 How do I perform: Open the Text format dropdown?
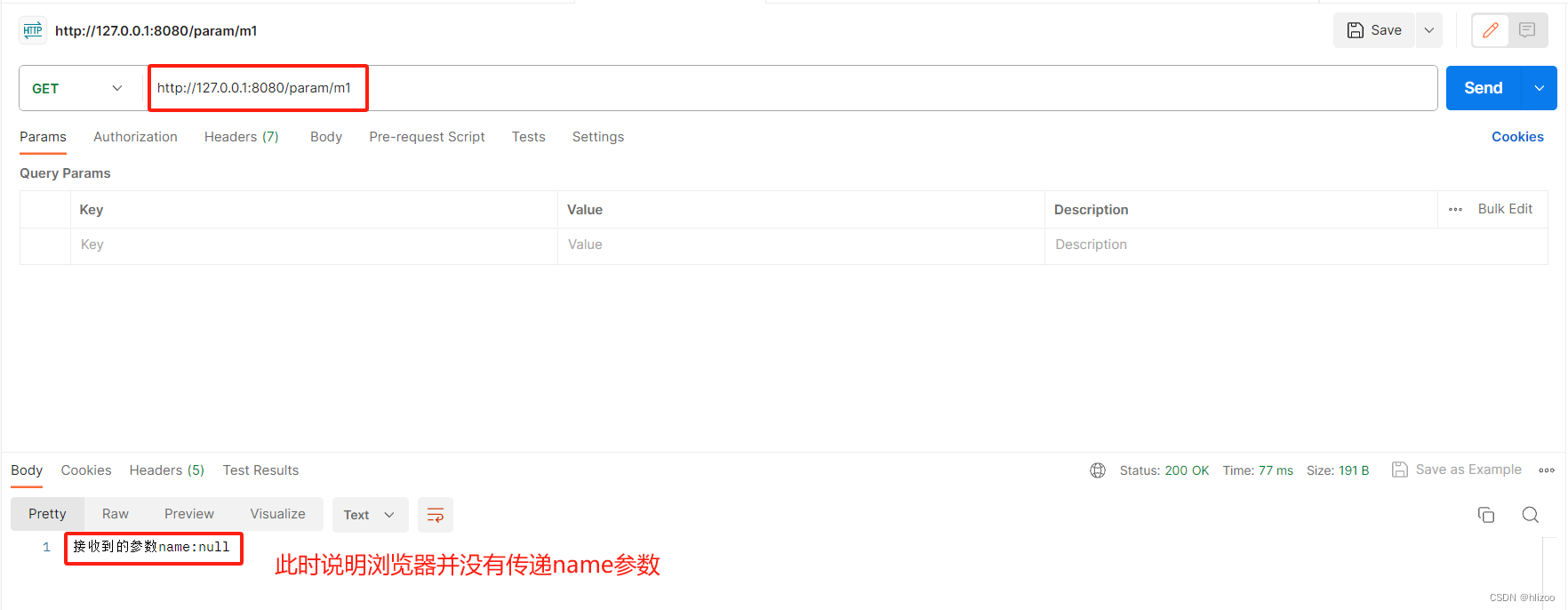370,515
